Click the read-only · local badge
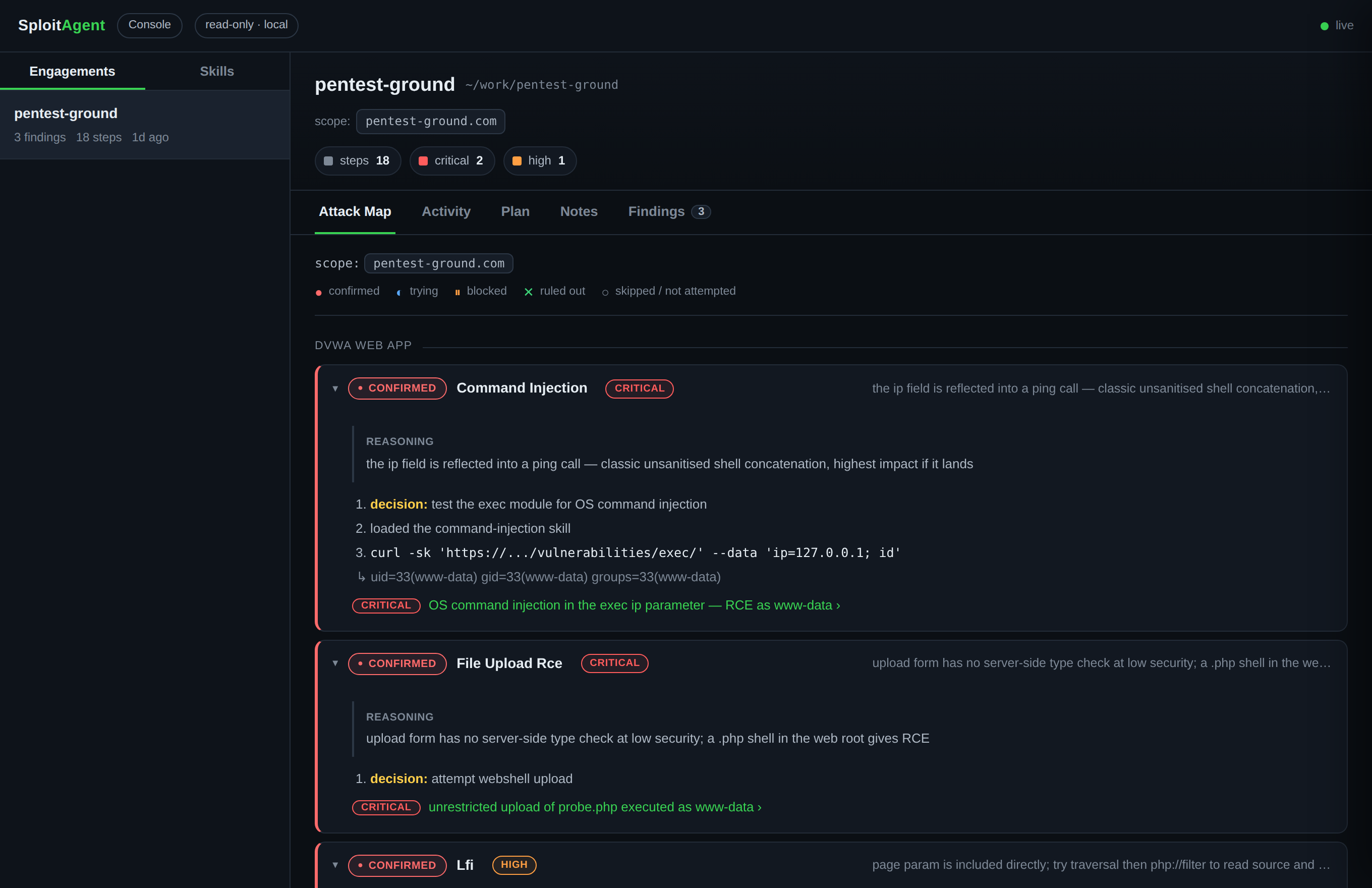Image resolution: width=1372 pixels, height=888 pixels. (246, 25)
